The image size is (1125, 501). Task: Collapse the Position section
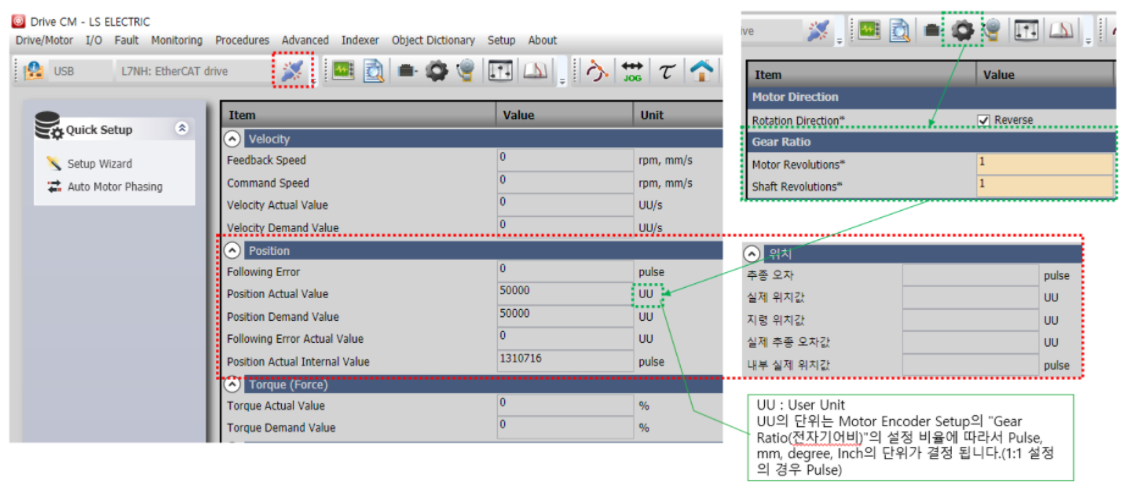232,250
